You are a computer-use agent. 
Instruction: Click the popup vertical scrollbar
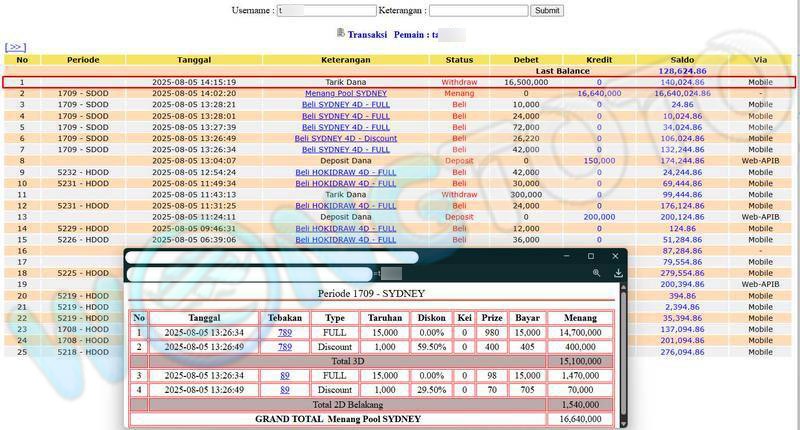point(623,356)
